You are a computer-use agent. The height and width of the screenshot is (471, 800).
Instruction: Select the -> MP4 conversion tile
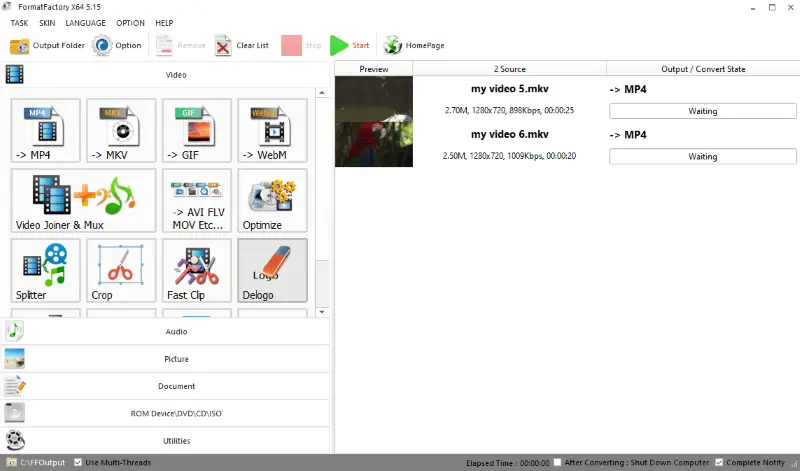pos(45,131)
